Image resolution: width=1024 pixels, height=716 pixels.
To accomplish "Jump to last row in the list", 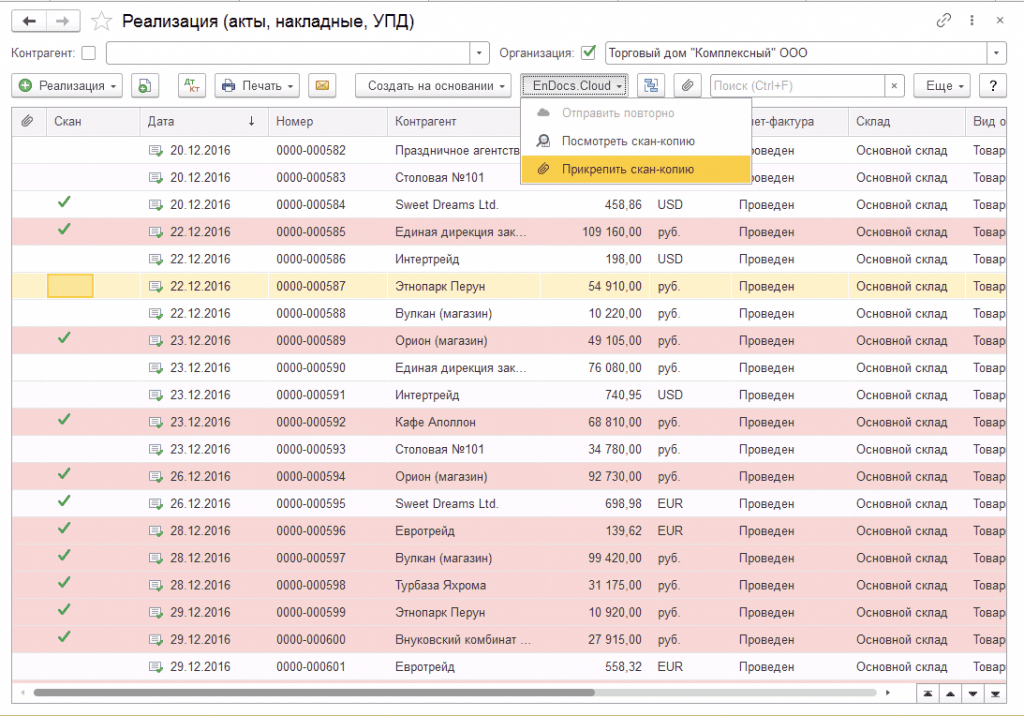I will 995,694.
